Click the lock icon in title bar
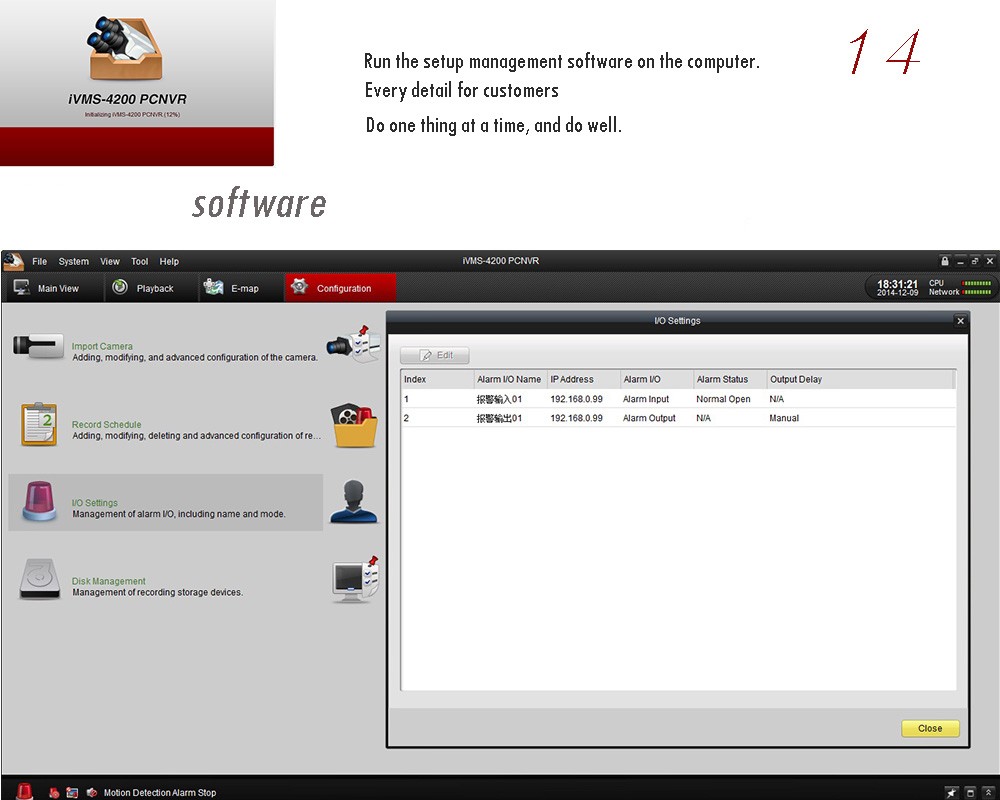This screenshot has width=1000, height=800. (x=944, y=261)
